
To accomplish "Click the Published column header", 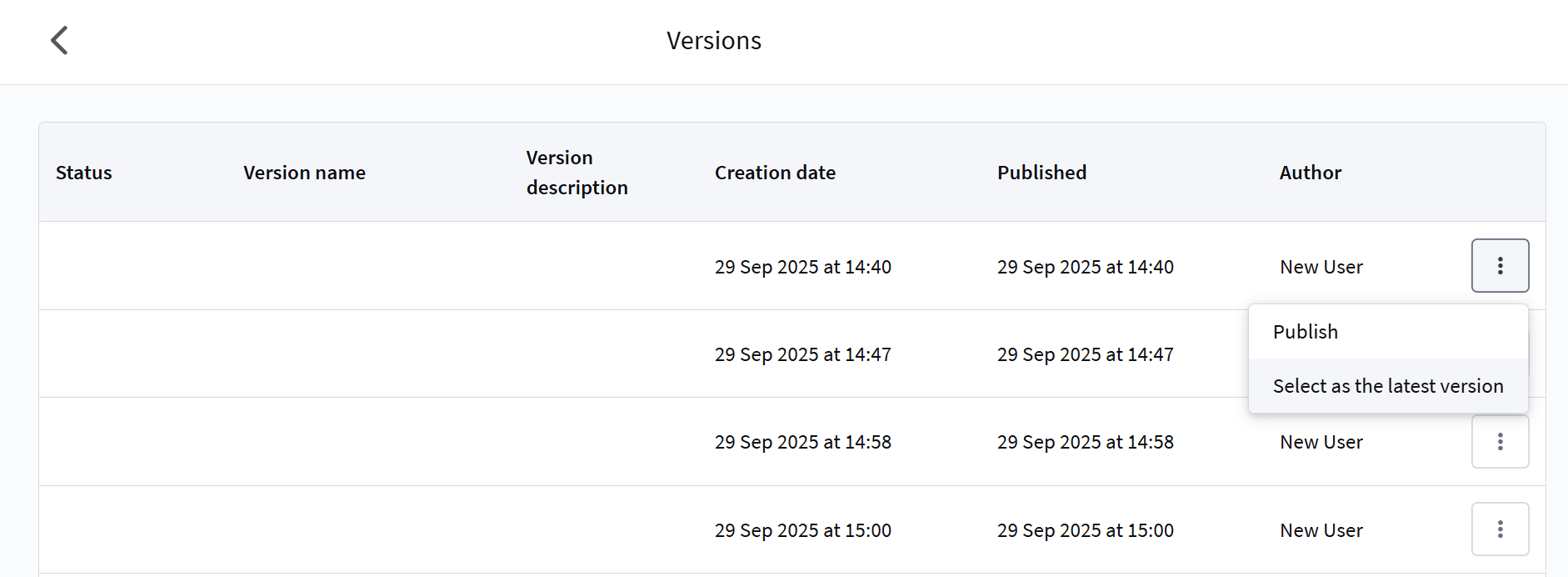I will (x=1041, y=173).
